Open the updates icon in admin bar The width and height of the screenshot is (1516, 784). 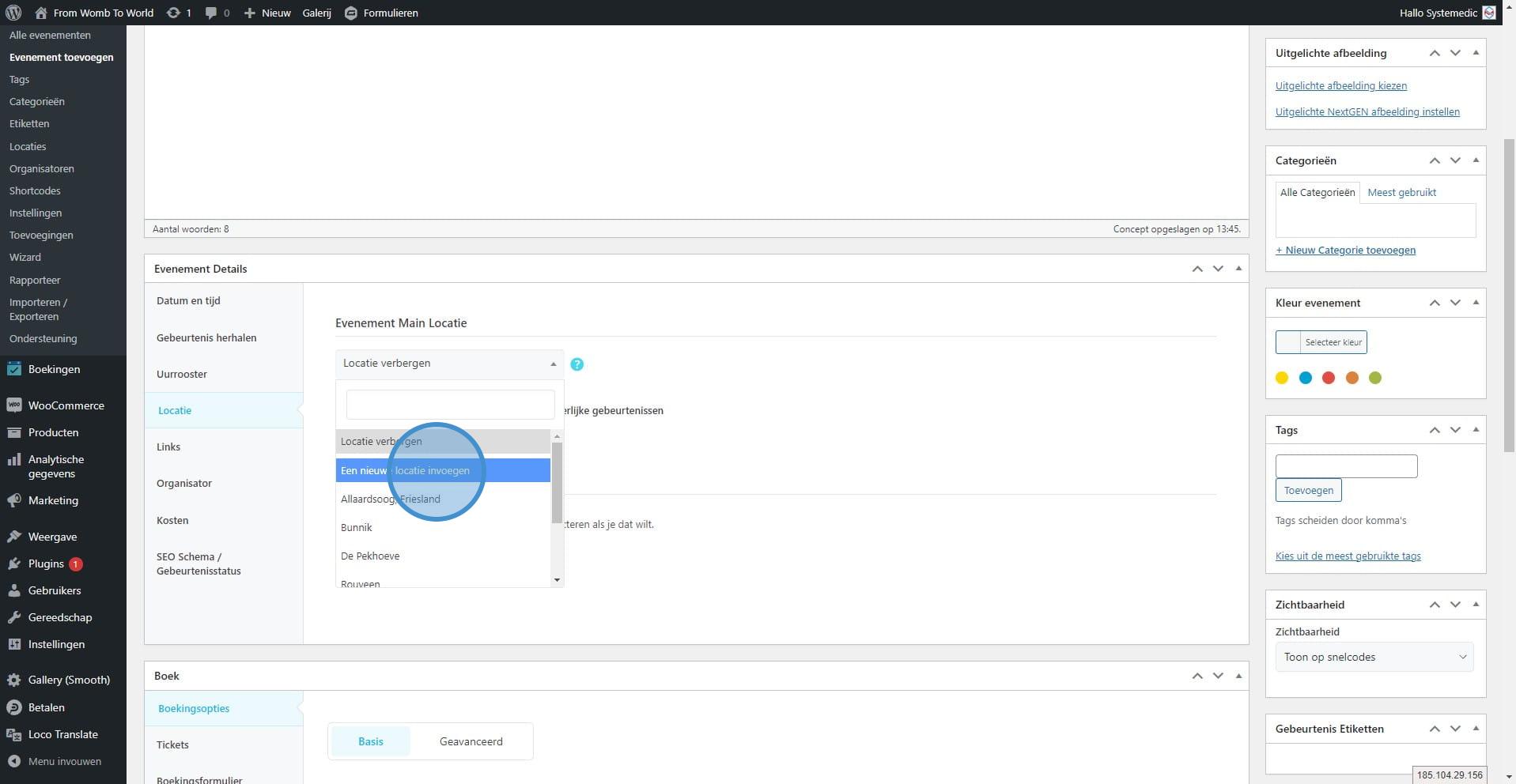173,13
